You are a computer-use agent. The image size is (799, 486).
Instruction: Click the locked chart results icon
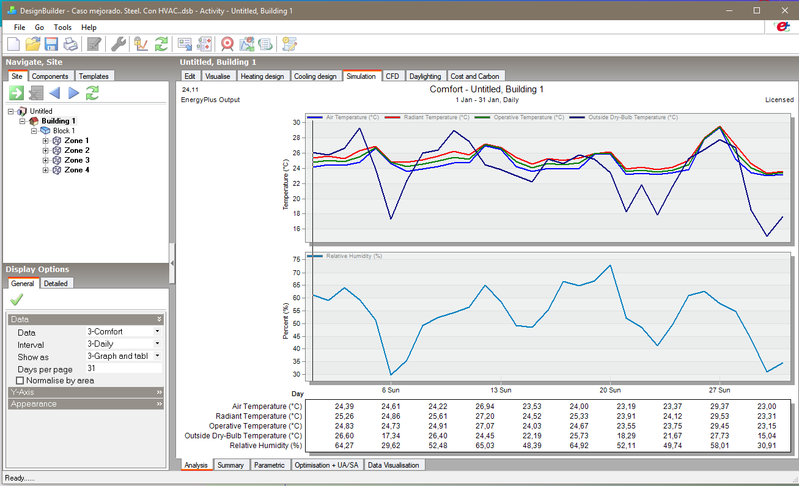point(141,44)
